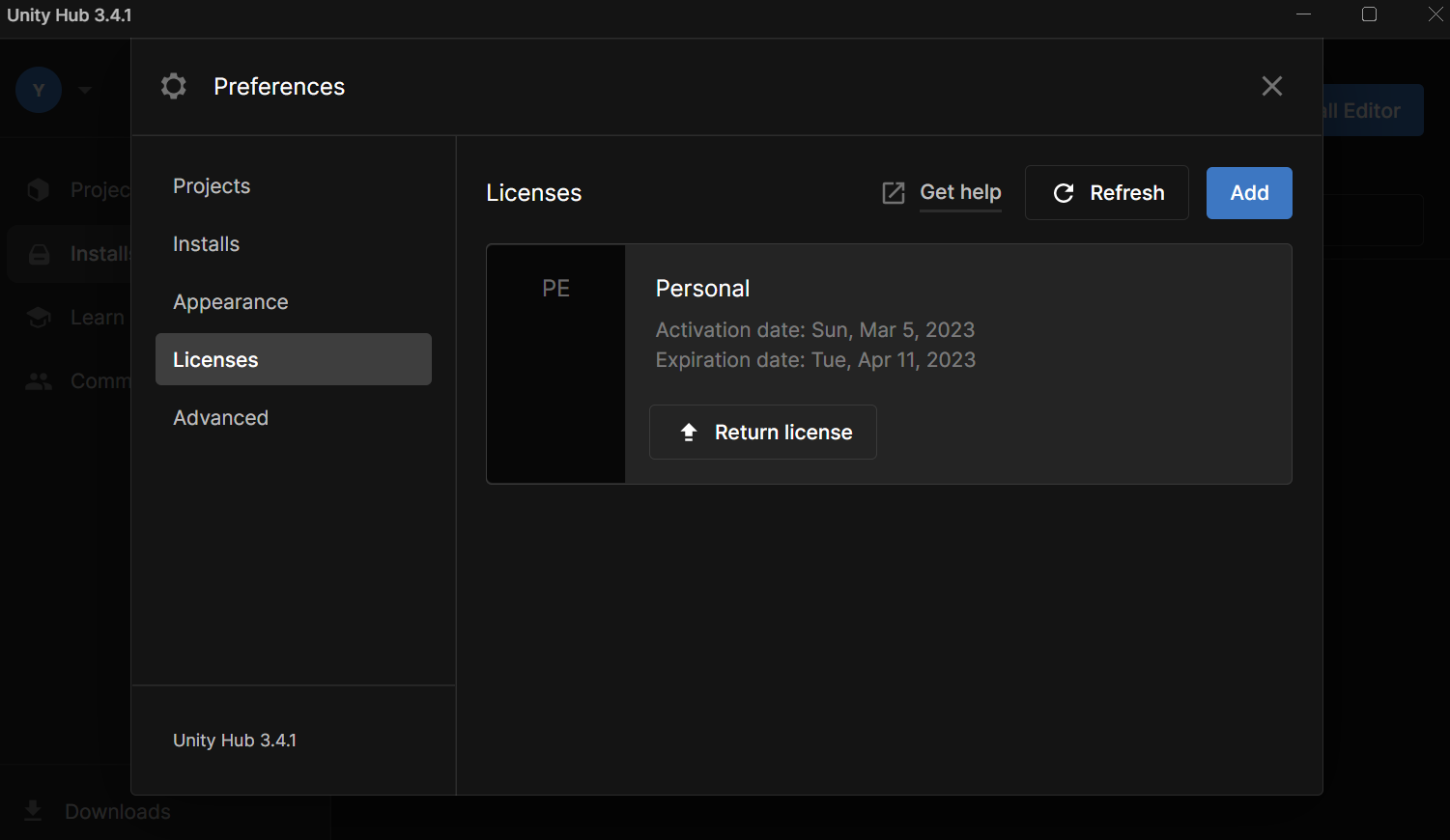Add a new license
Image resolution: width=1450 pixels, height=840 pixels.
[x=1249, y=193]
